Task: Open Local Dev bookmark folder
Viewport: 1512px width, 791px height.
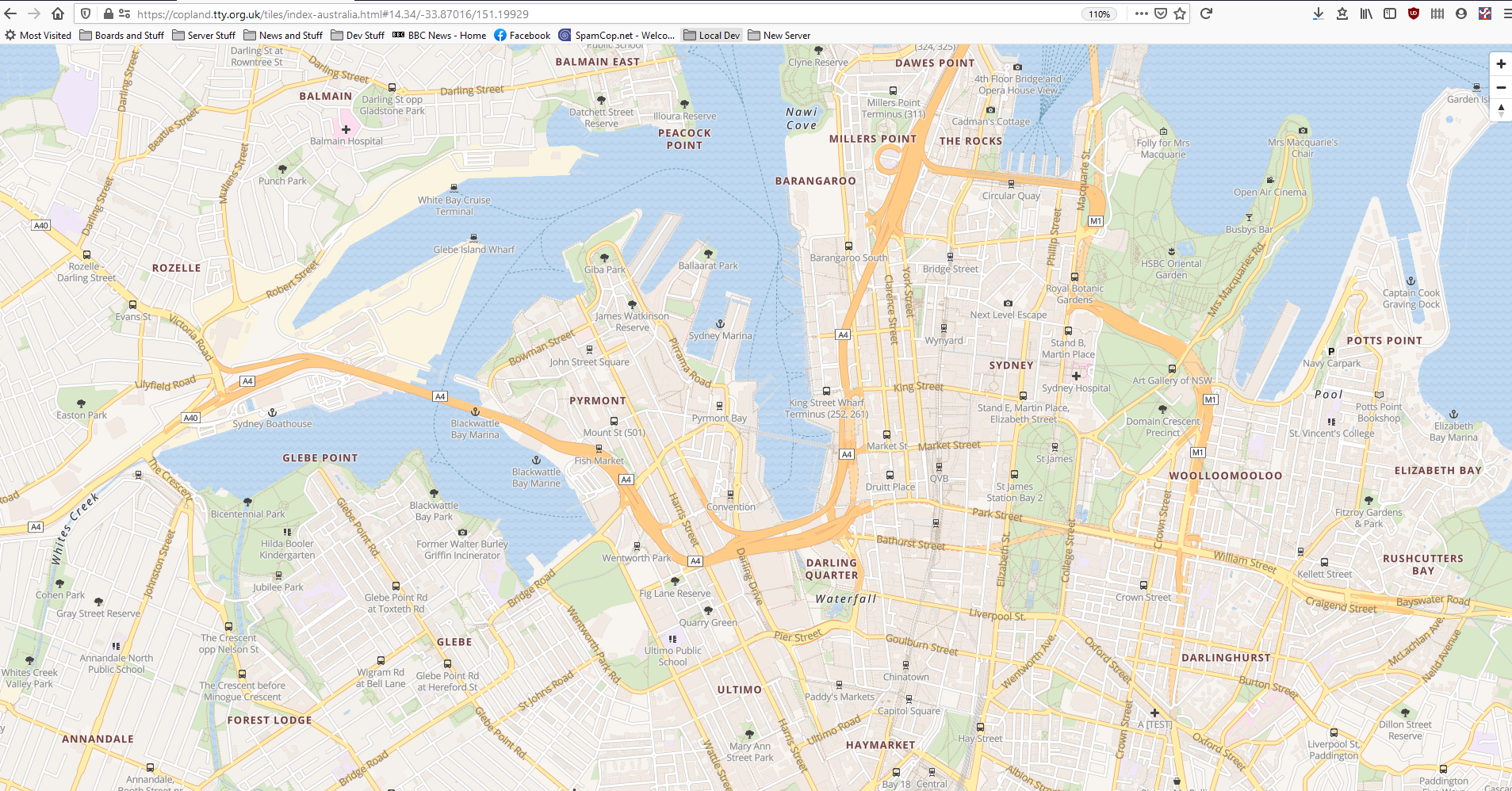Action: (712, 36)
